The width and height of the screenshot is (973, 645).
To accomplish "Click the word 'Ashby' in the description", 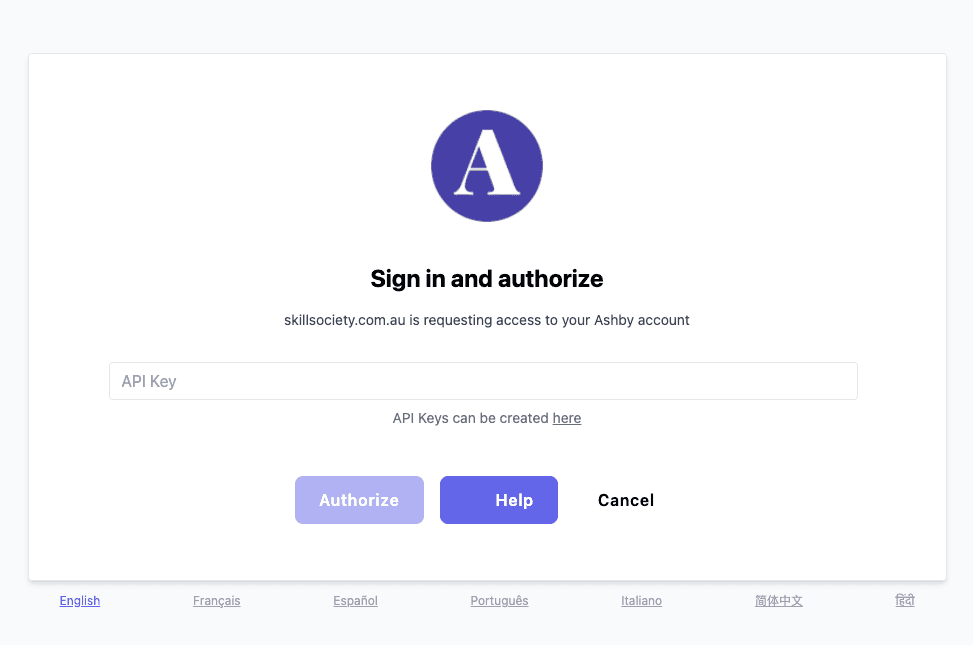I will [614, 321].
